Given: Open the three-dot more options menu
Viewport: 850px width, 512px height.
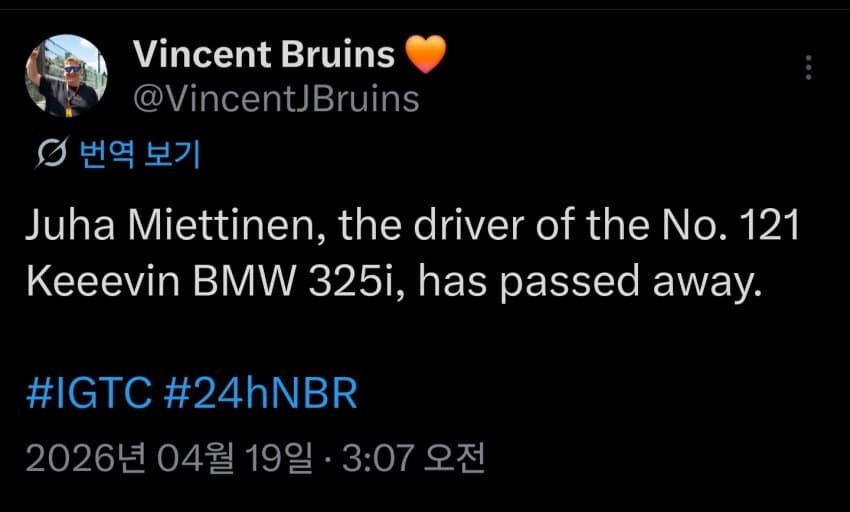Looking at the screenshot, I should (808, 68).
